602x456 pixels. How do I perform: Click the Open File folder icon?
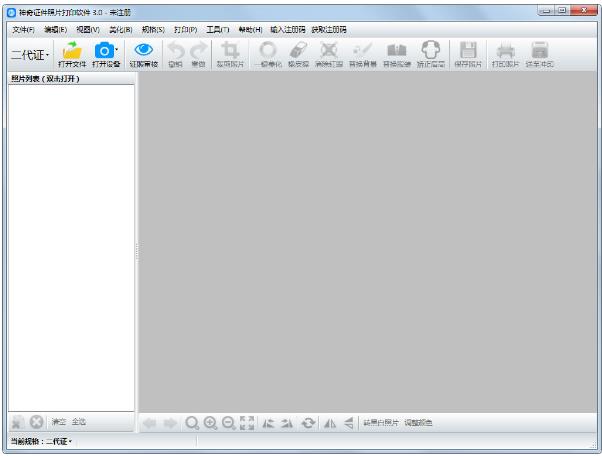(72, 51)
